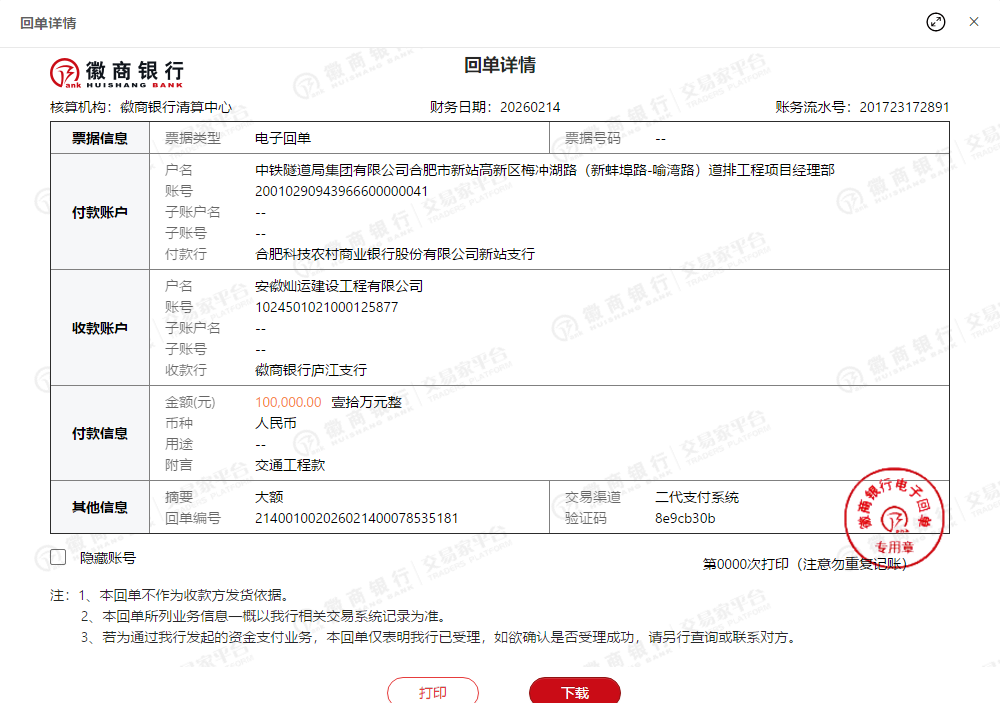Click the payee name 安徽灿运建设工程有限公司

(339, 286)
